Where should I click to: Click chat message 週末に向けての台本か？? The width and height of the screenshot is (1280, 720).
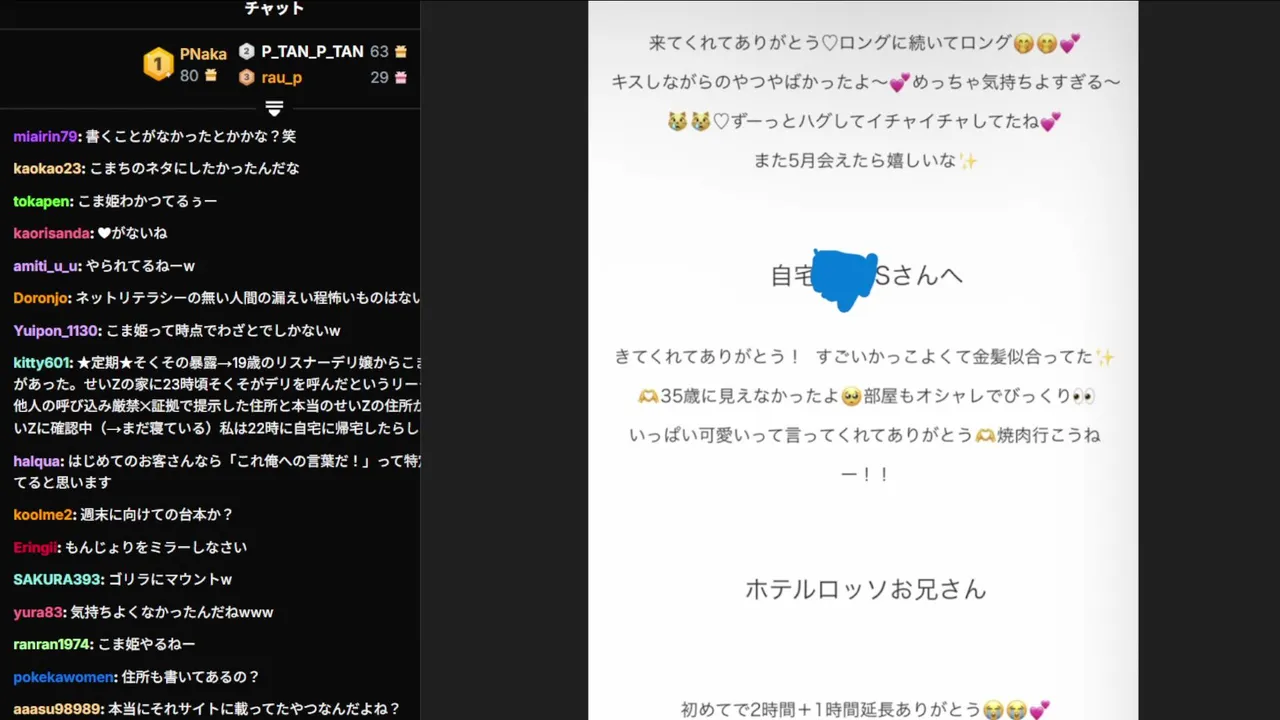[157, 515]
